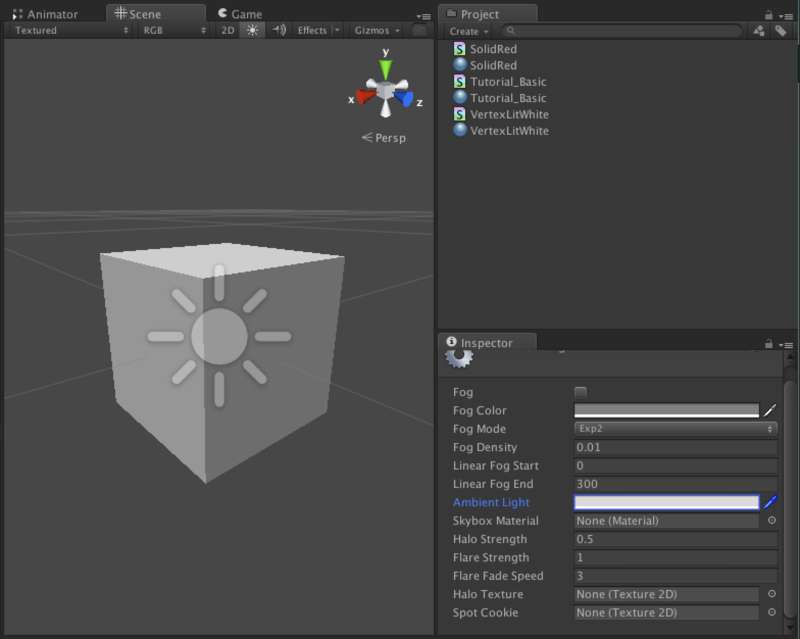Click the SolidRed shader file icon
Image resolution: width=800 pixels, height=639 pixels.
click(x=460, y=49)
